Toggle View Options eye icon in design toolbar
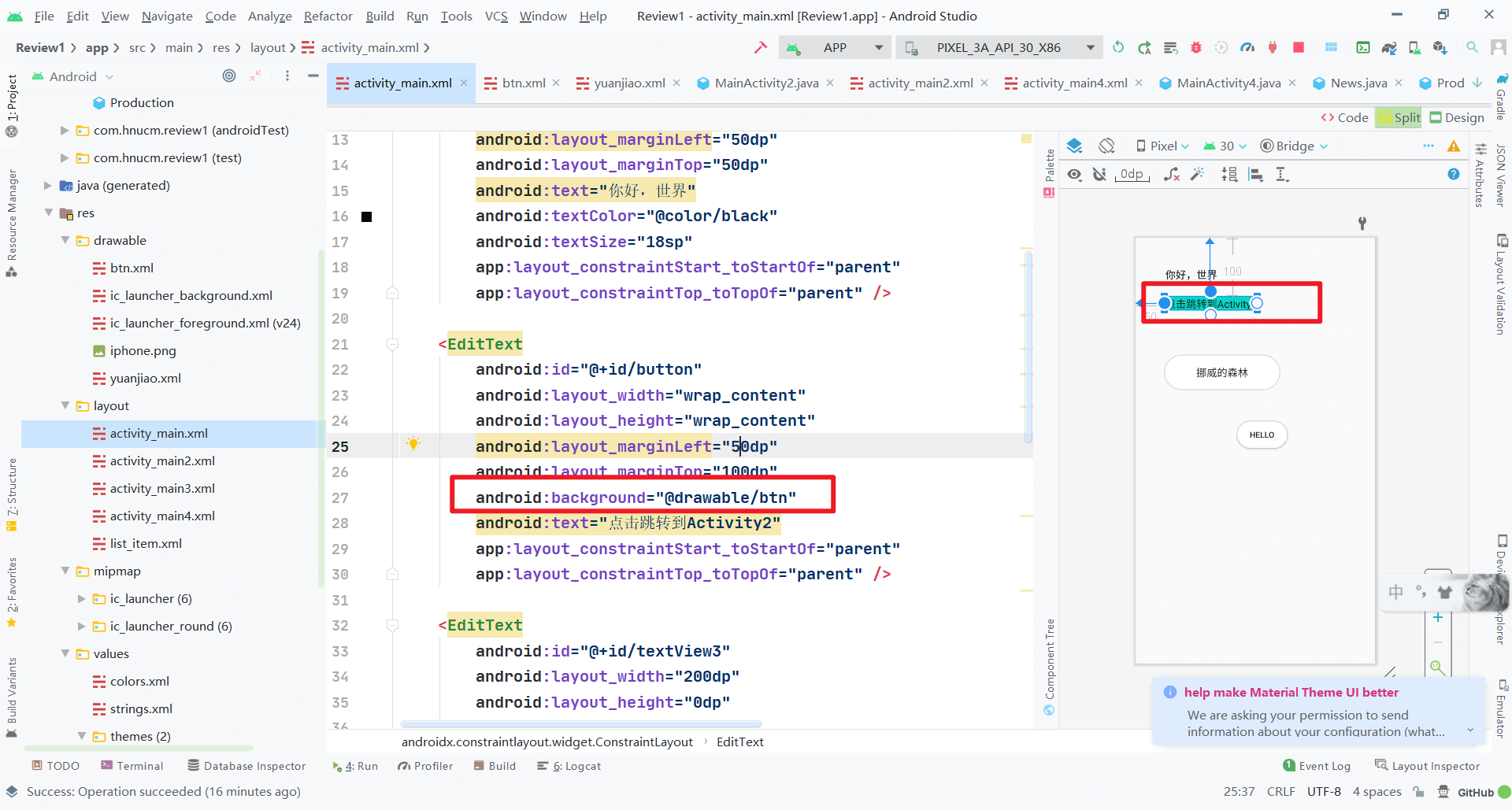The width and height of the screenshot is (1512, 810). (x=1074, y=175)
